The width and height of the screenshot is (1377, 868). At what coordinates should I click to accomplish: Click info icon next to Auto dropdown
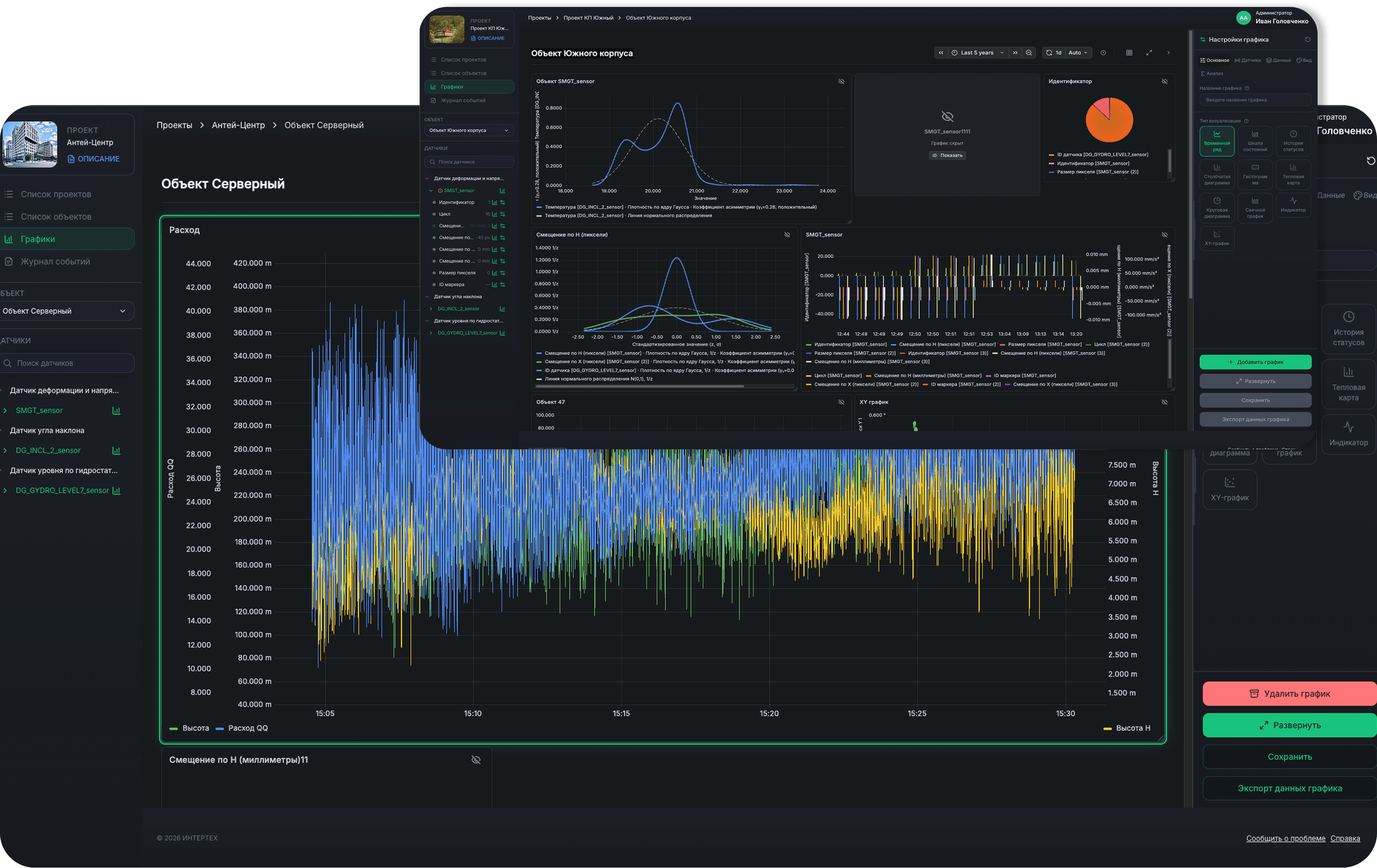pyautogui.click(x=1103, y=53)
